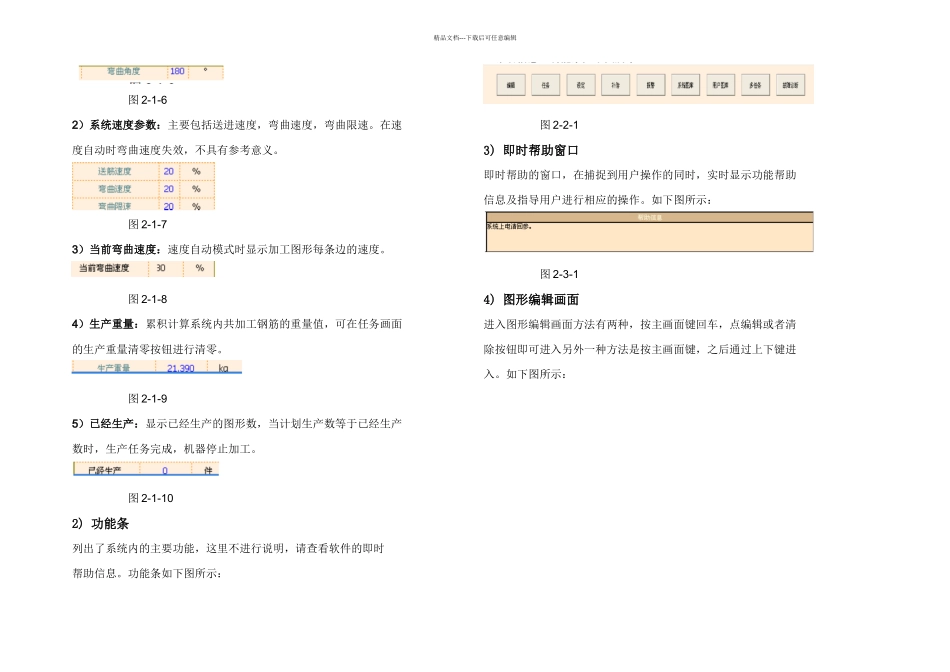Screen dimensions: 950x672
Task: Click the 任务 button in function bar
Action: coord(545,85)
